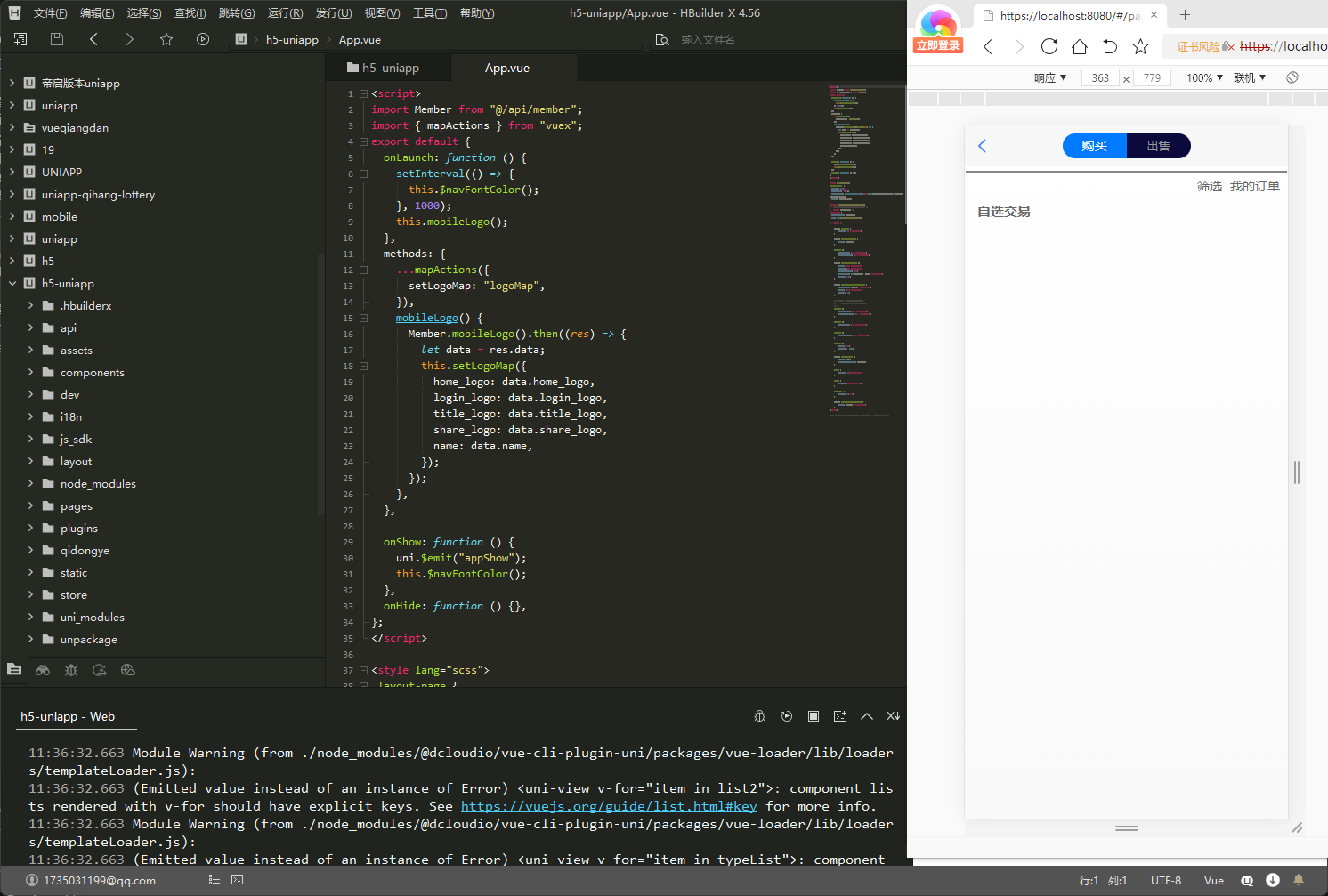Select 出售 in the buy/sell toggle
The height and width of the screenshot is (896, 1328).
pos(1159,146)
